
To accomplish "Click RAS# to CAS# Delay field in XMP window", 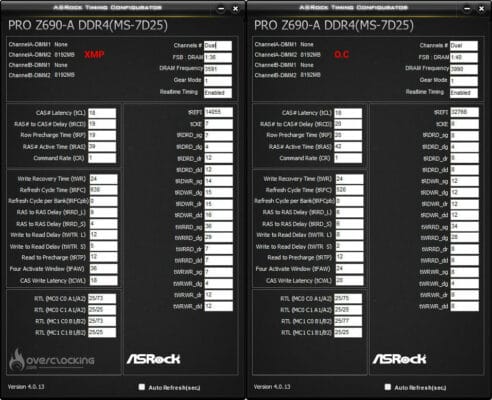I will point(102,124).
